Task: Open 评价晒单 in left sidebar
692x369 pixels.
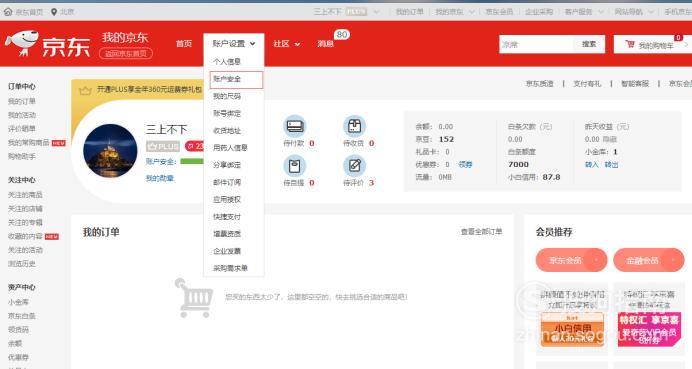Action: tap(22, 129)
